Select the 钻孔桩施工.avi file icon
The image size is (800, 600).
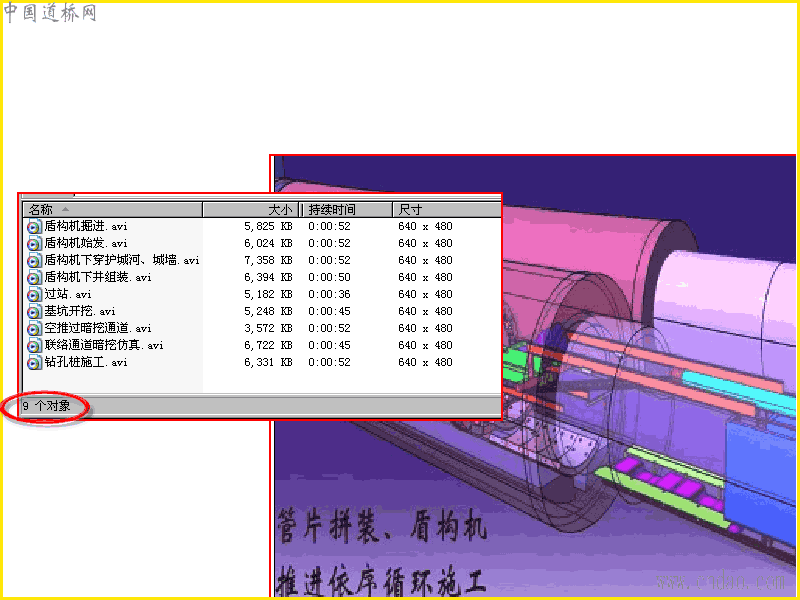34,362
